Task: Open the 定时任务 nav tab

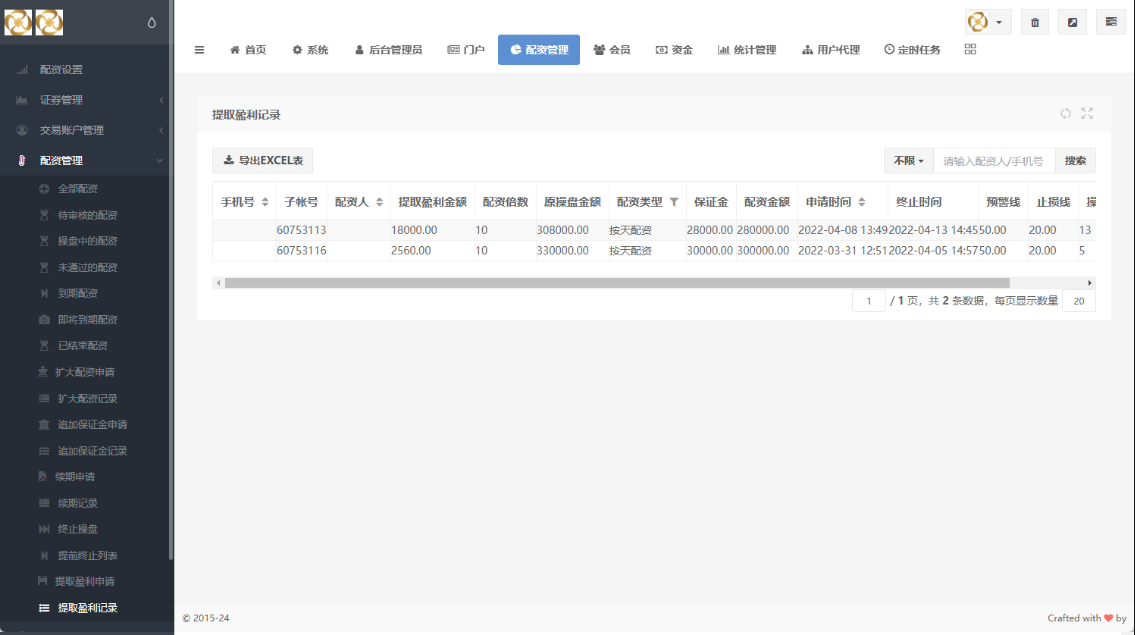Action: pos(912,50)
